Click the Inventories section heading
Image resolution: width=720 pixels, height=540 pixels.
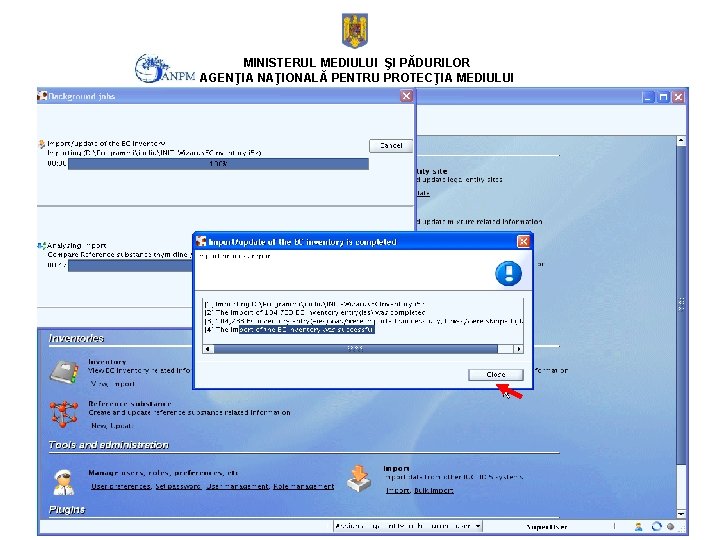pos(76,338)
